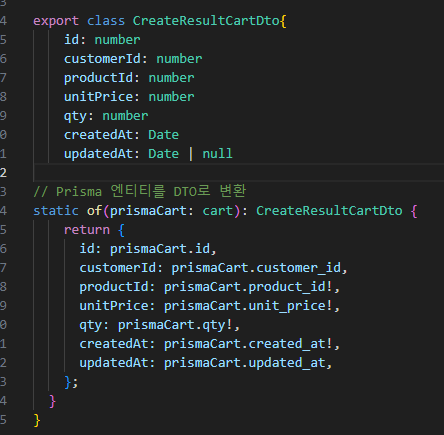This screenshot has width=444, height=435.
Task: Click 'Date' type of createdAt property
Action: click(x=164, y=135)
